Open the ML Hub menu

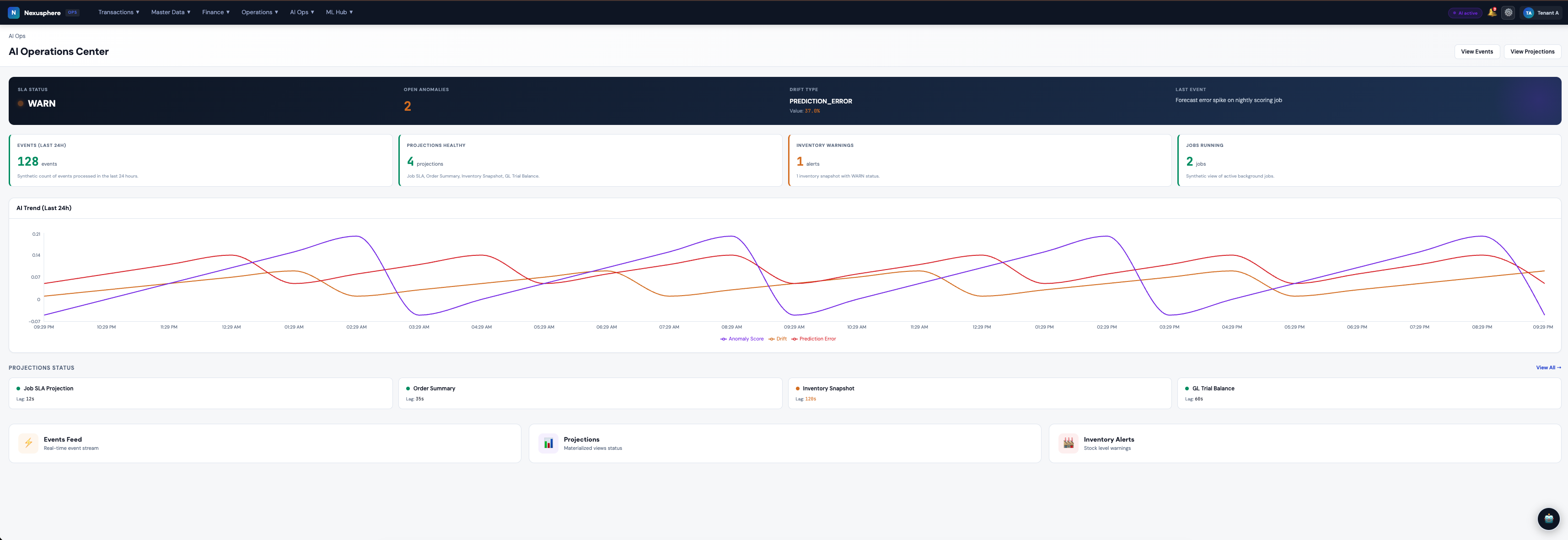tap(339, 12)
